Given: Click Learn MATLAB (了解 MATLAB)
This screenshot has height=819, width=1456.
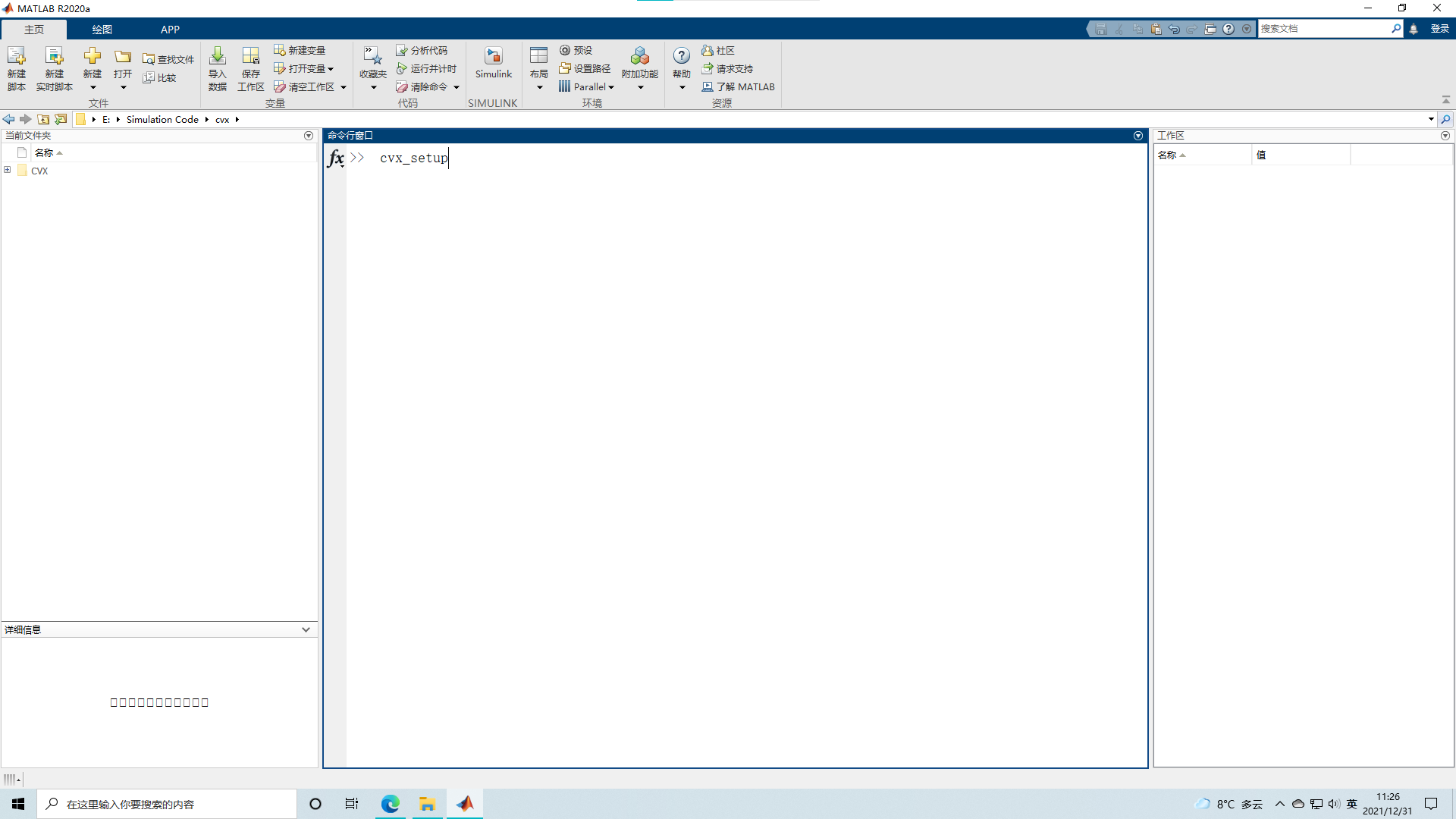Looking at the screenshot, I should point(738,86).
